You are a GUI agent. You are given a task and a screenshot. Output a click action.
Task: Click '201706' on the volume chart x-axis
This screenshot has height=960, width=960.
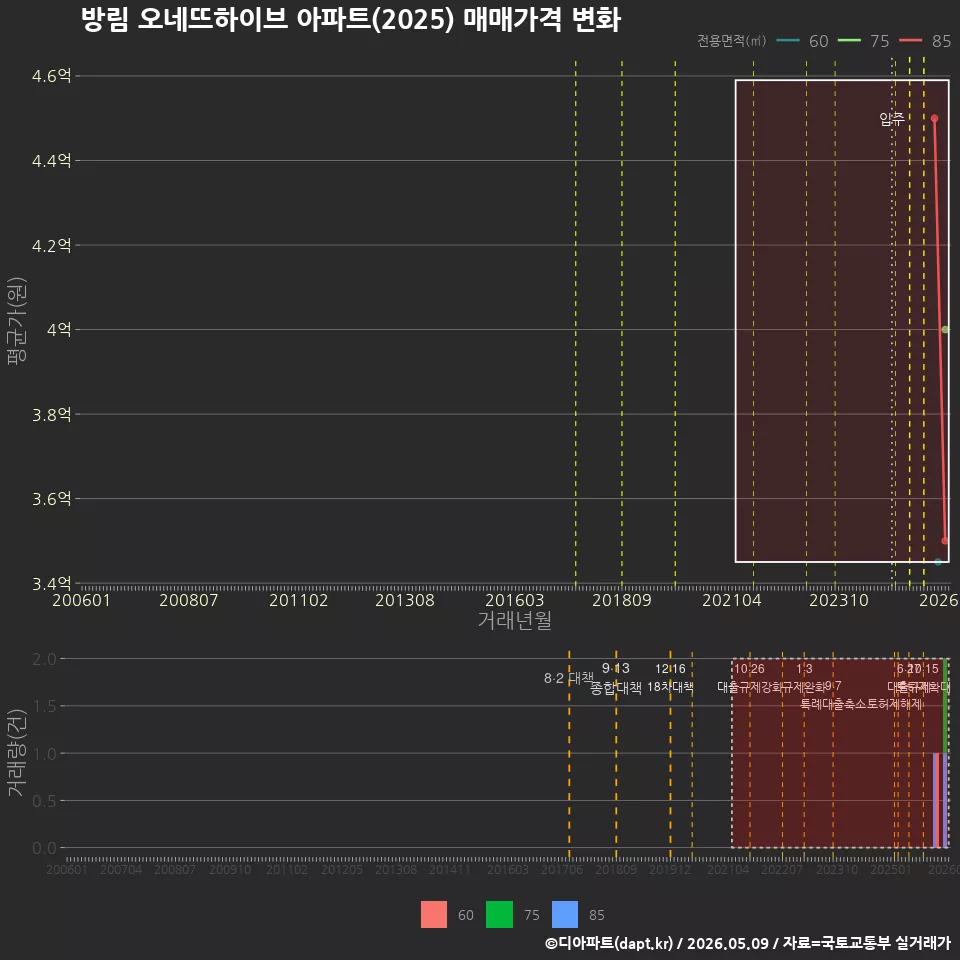[x=561, y=869]
